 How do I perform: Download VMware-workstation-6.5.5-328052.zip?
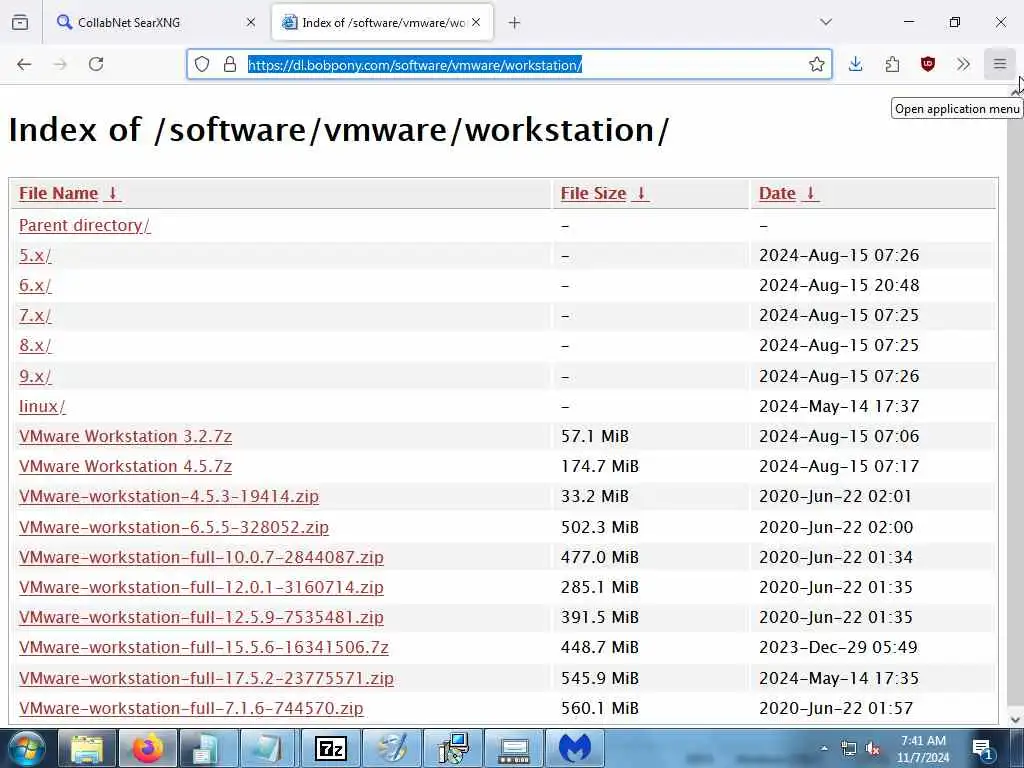pyautogui.click(x=174, y=527)
